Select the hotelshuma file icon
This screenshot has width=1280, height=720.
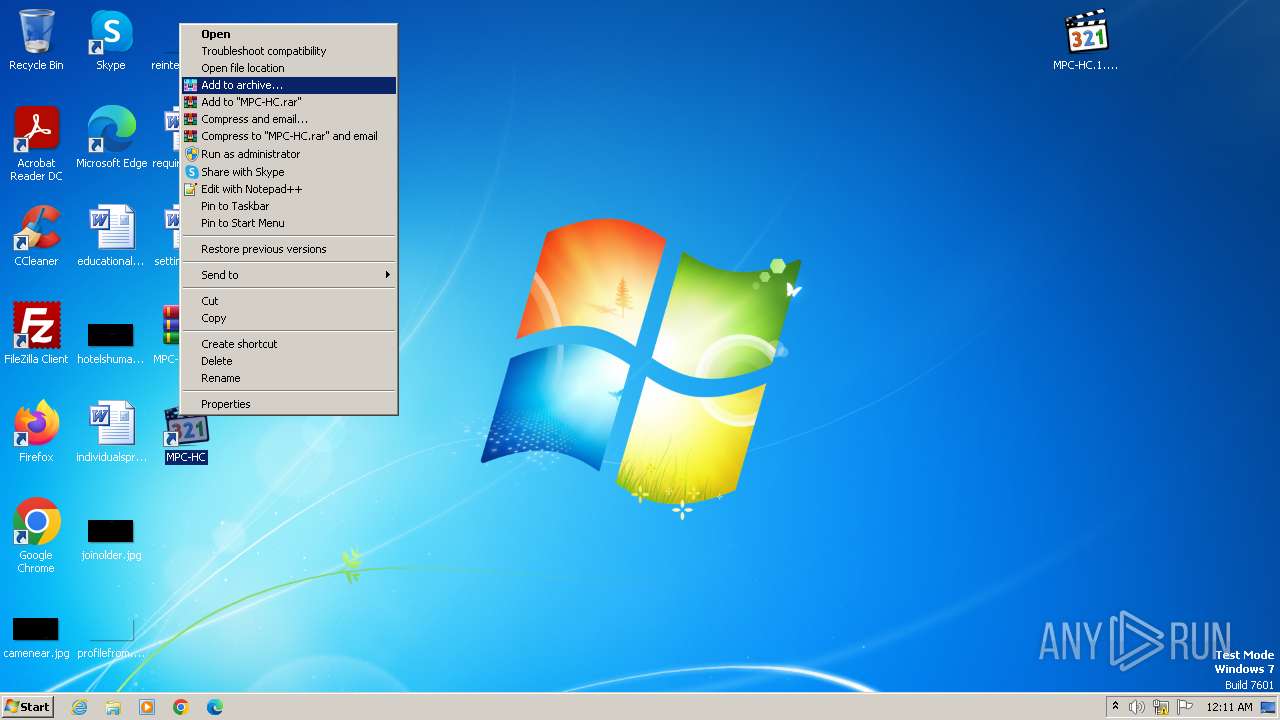coord(111,341)
